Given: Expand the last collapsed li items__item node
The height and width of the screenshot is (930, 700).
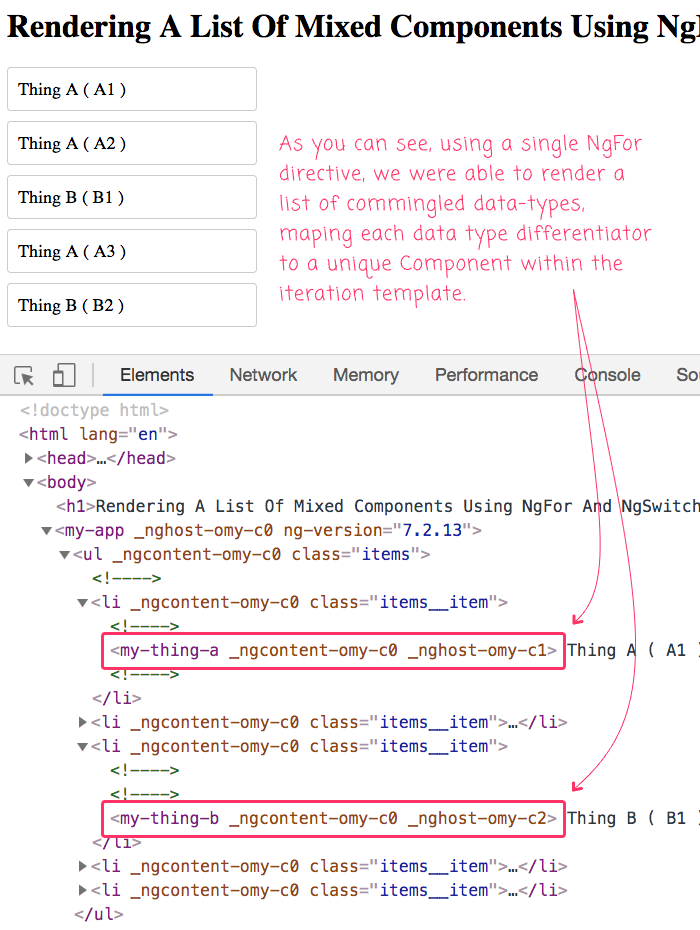Looking at the screenshot, I should [x=83, y=890].
